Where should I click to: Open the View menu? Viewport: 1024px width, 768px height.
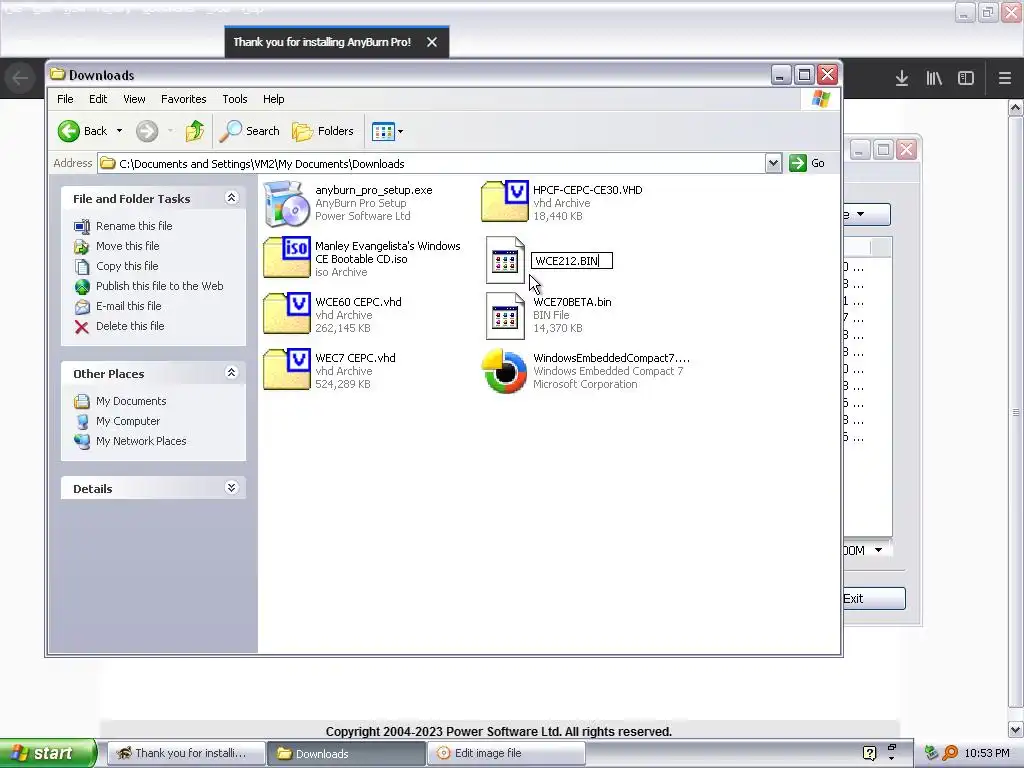134,99
